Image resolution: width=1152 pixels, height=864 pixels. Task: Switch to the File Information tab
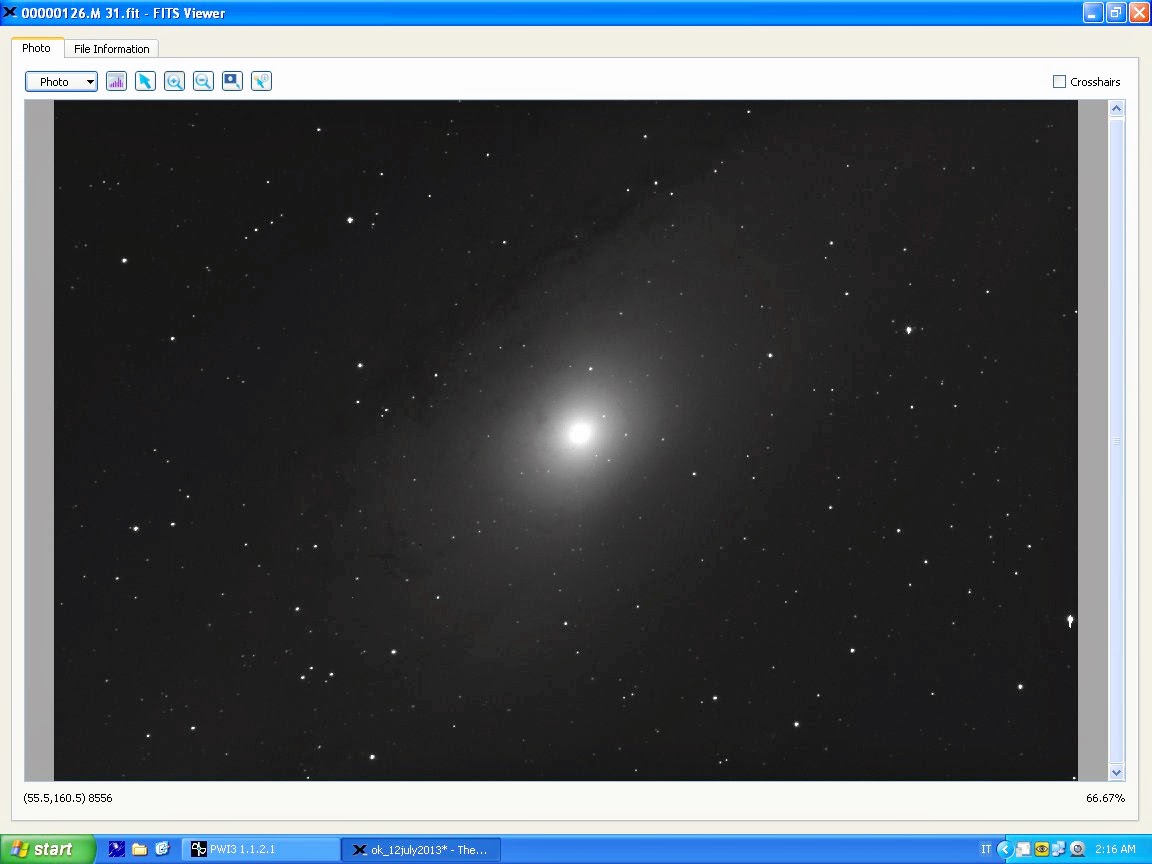pos(111,49)
